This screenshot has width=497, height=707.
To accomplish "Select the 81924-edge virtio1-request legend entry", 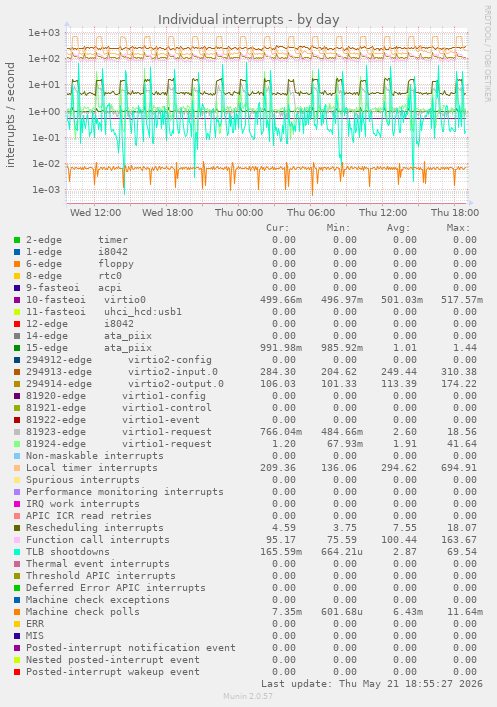I will [119, 444].
